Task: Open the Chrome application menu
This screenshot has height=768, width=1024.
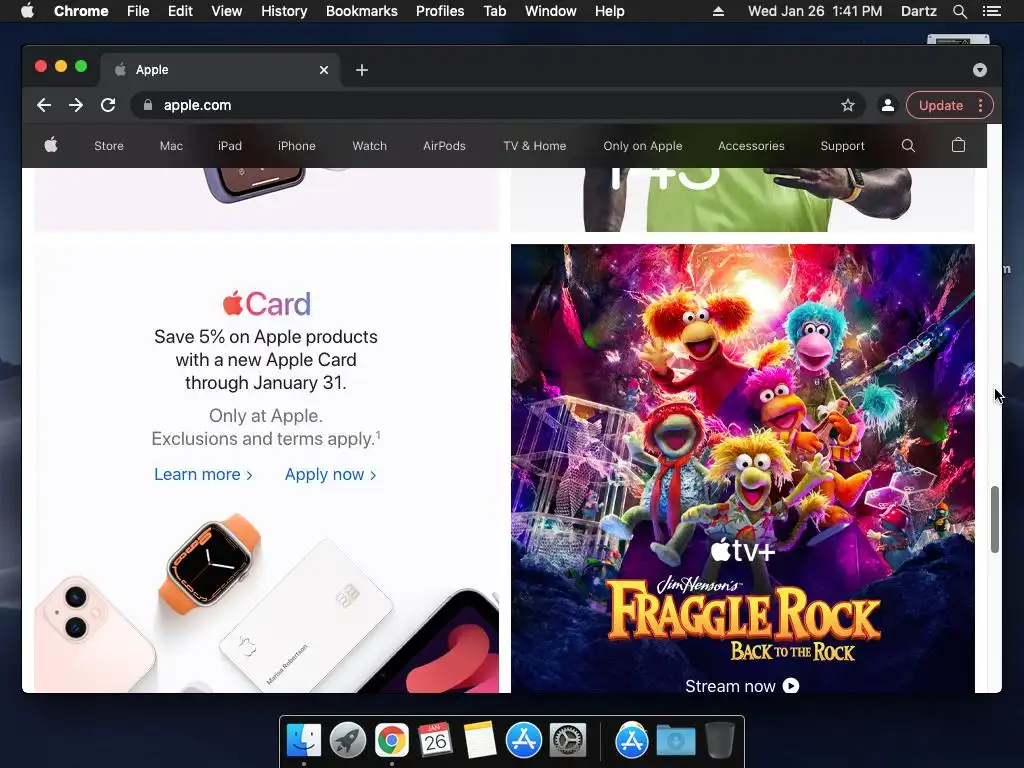Action: [81, 11]
